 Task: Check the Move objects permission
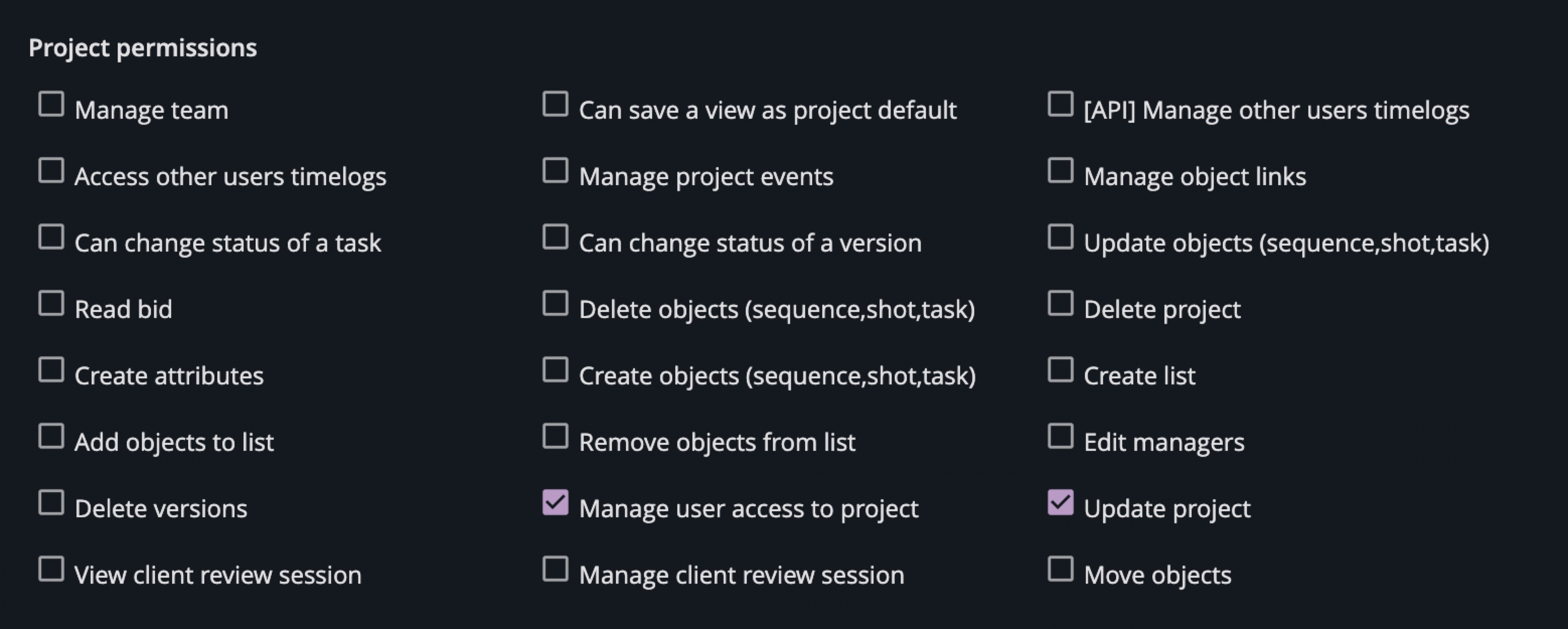(x=1060, y=569)
